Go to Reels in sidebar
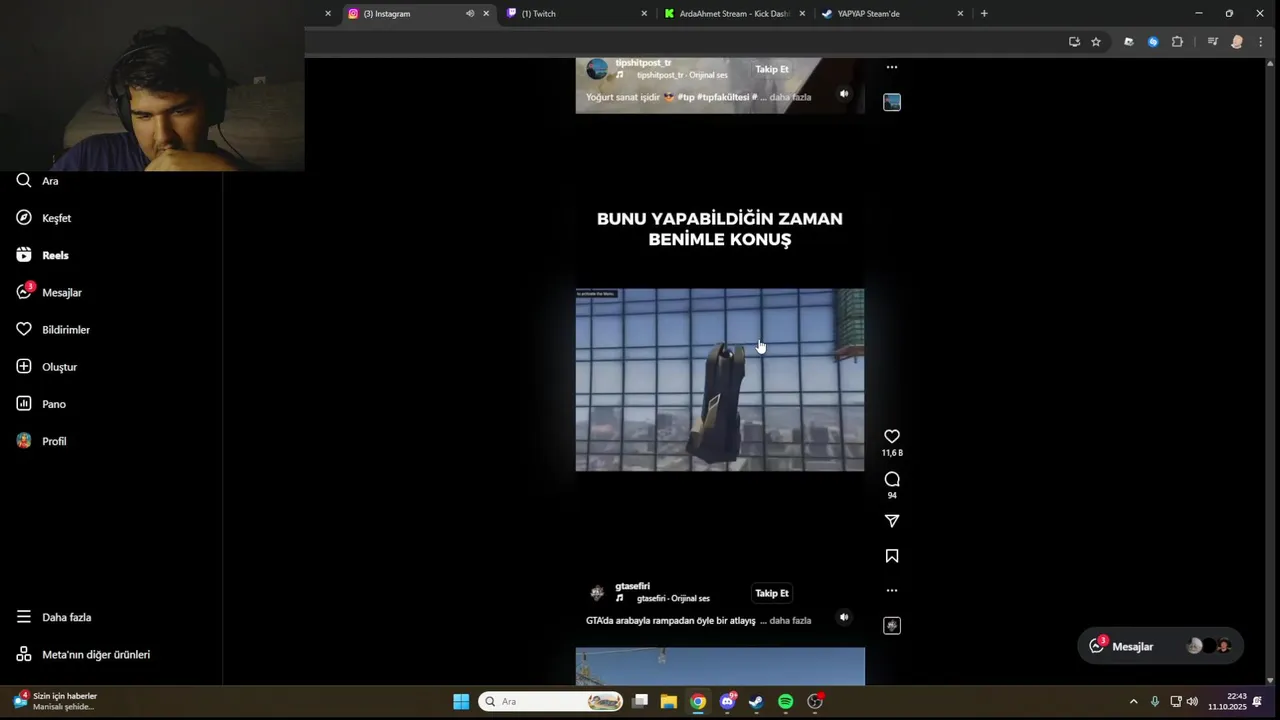Screen dimensions: 1280x720 click(x=43, y=255)
